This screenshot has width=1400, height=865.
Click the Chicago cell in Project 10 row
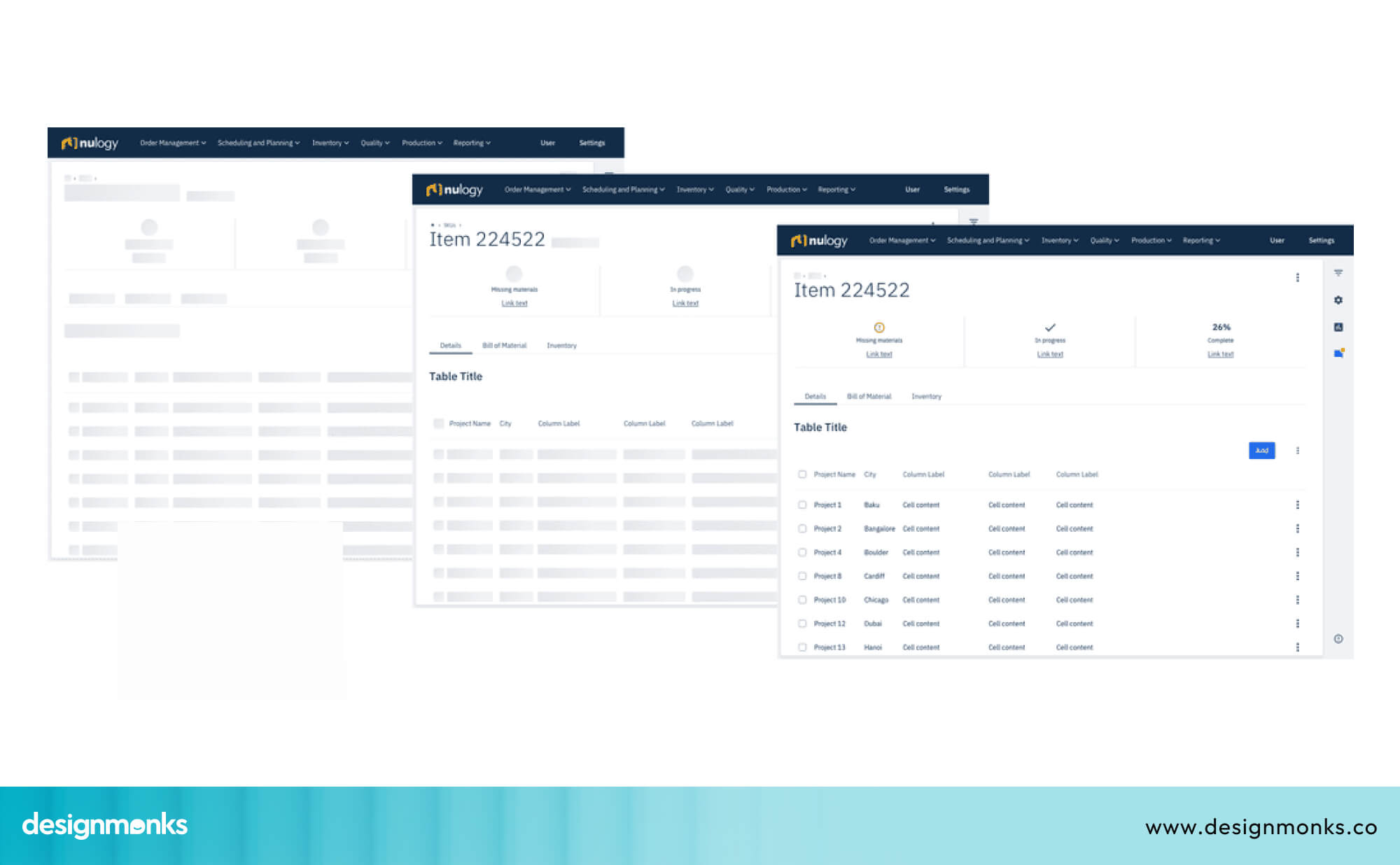(x=876, y=600)
